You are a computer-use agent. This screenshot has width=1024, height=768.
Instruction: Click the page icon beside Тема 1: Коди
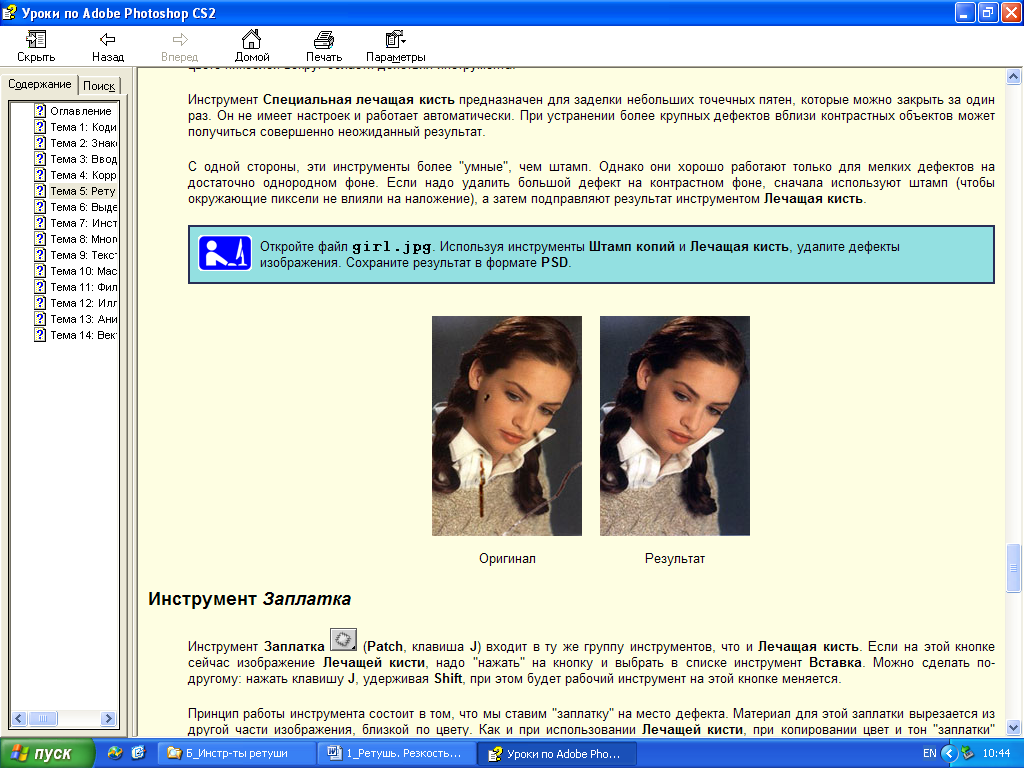click(x=40, y=127)
